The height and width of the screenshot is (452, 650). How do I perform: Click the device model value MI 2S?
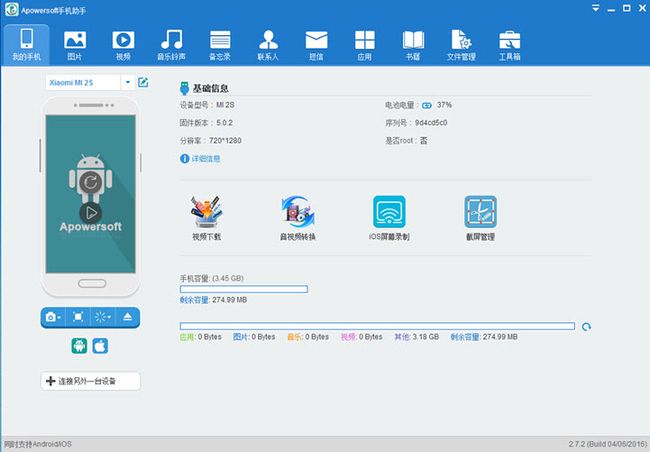pos(225,105)
